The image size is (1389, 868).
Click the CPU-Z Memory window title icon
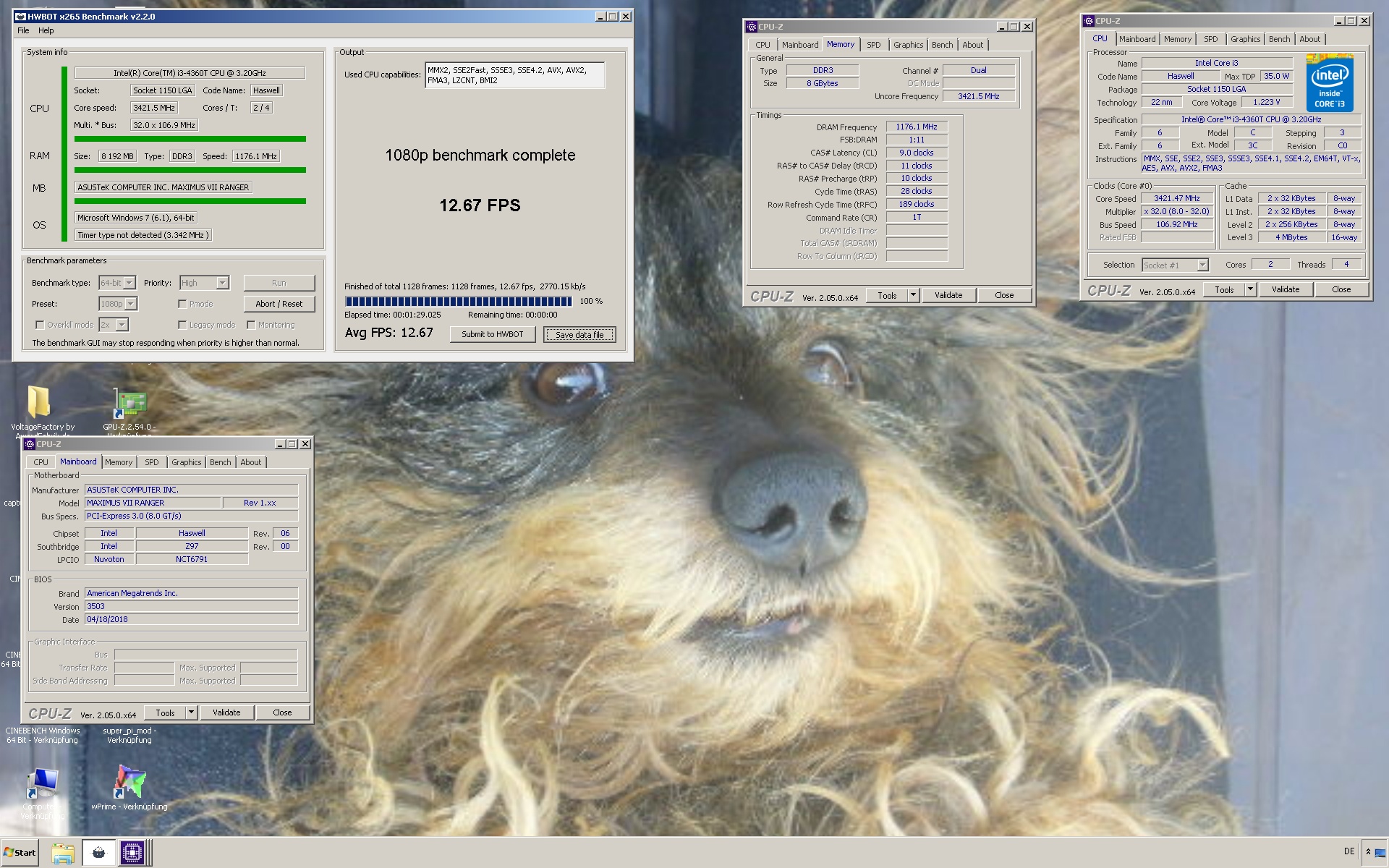[x=752, y=27]
